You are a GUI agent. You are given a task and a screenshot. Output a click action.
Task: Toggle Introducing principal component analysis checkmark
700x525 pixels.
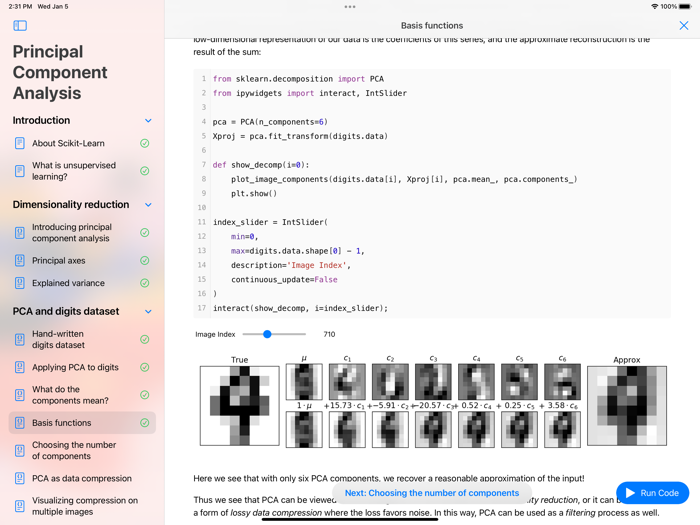[145, 233]
